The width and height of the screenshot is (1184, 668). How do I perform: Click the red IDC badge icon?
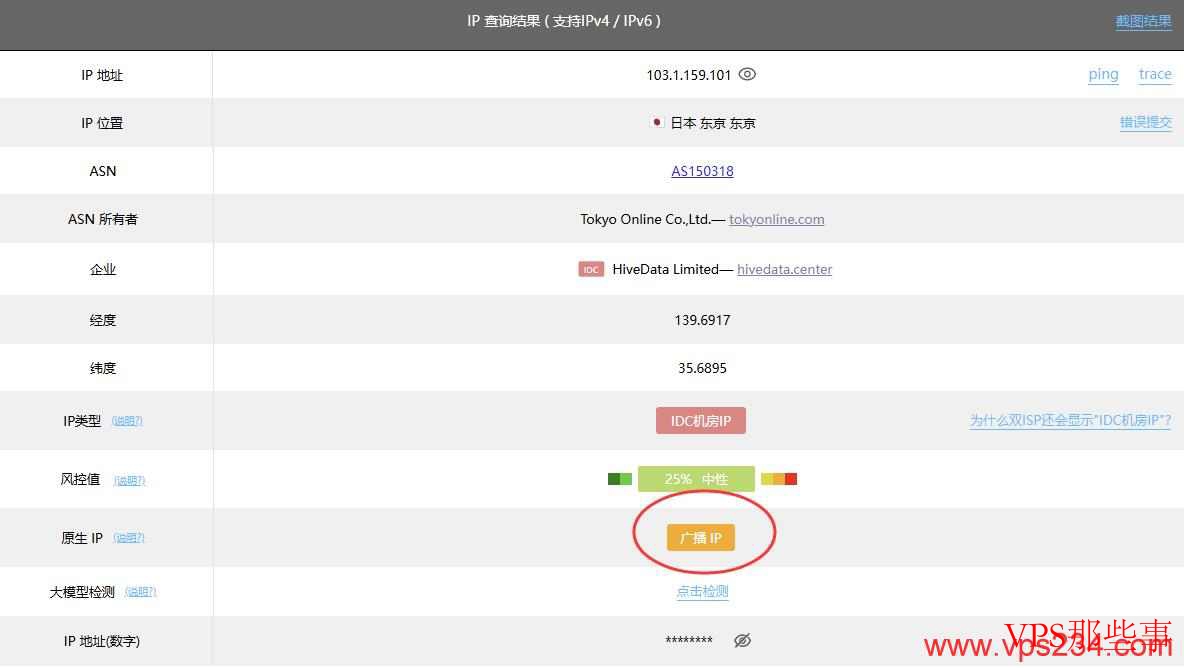[x=590, y=269]
